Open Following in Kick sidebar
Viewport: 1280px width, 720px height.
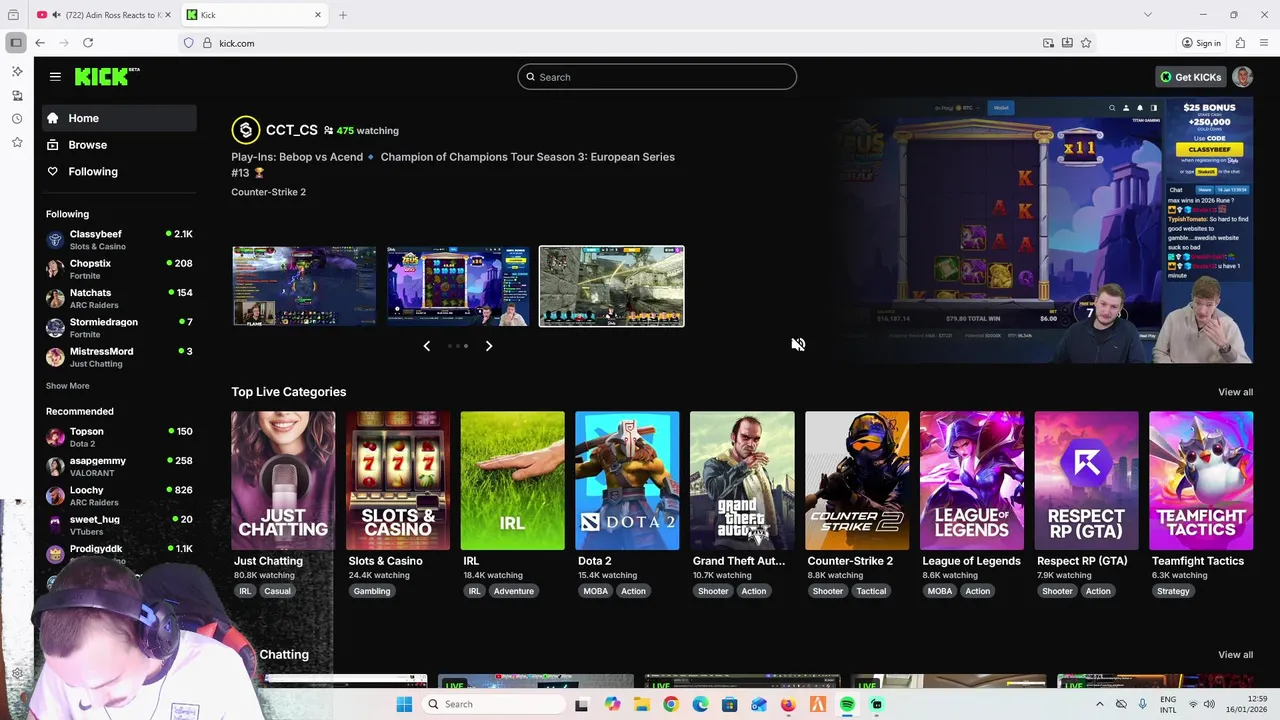[120, 172]
